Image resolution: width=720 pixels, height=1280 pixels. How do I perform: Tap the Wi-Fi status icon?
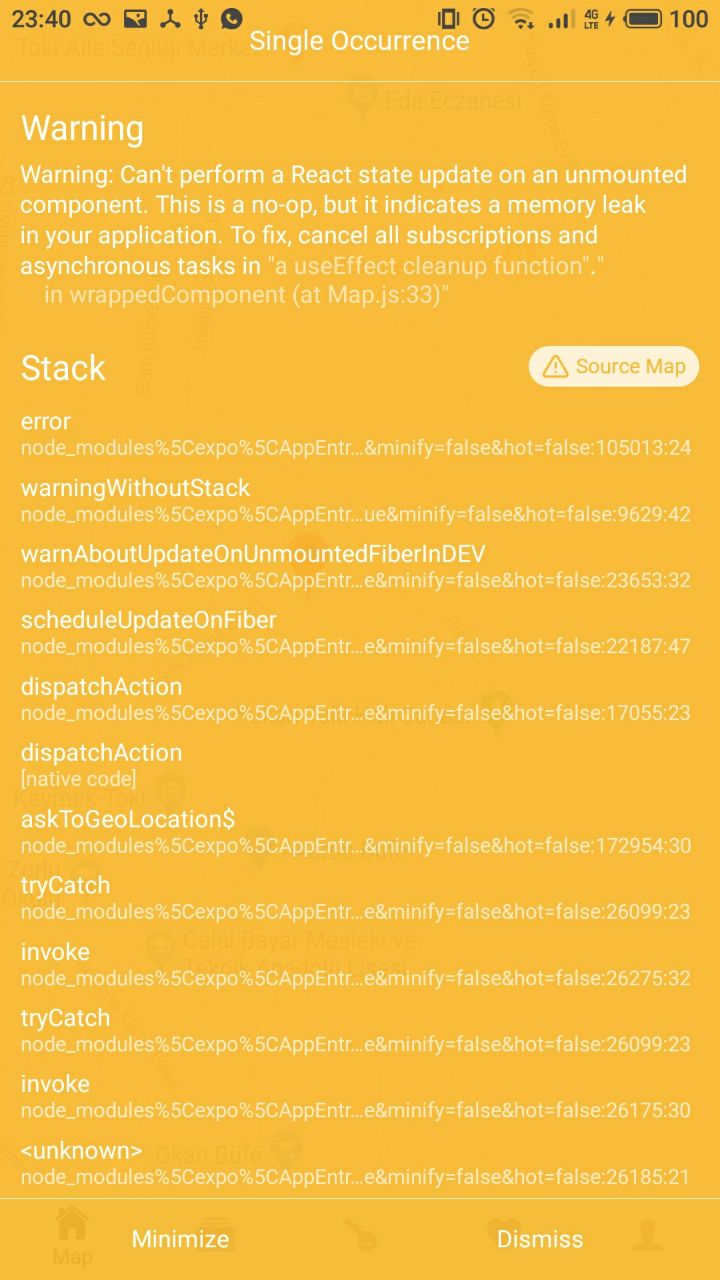[521, 18]
